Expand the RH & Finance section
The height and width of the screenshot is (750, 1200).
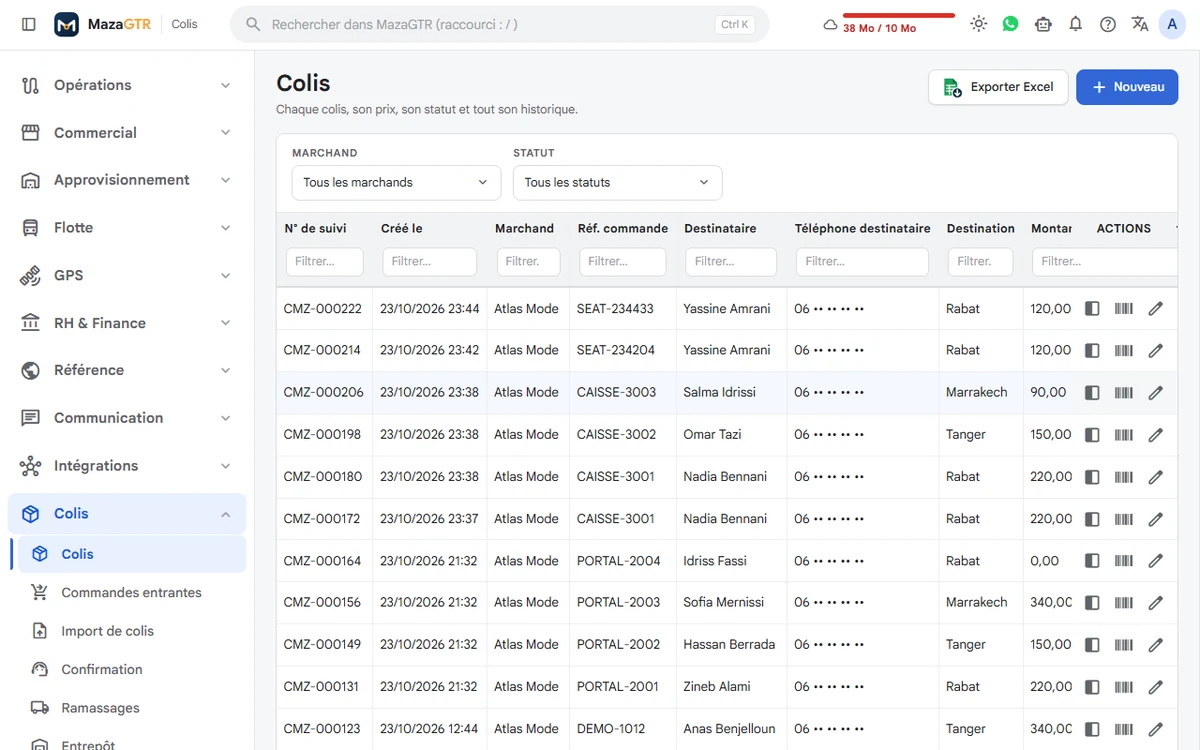point(127,323)
